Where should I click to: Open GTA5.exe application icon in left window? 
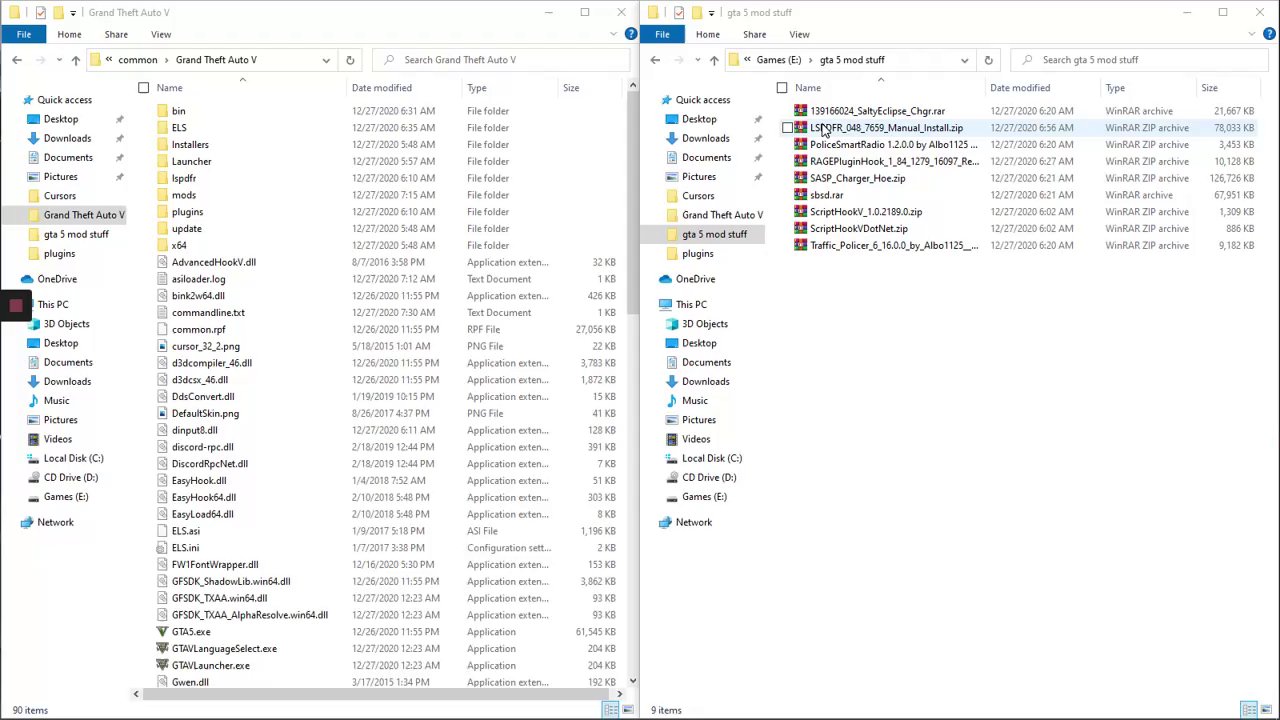pyautogui.click(x=162, y=632)
